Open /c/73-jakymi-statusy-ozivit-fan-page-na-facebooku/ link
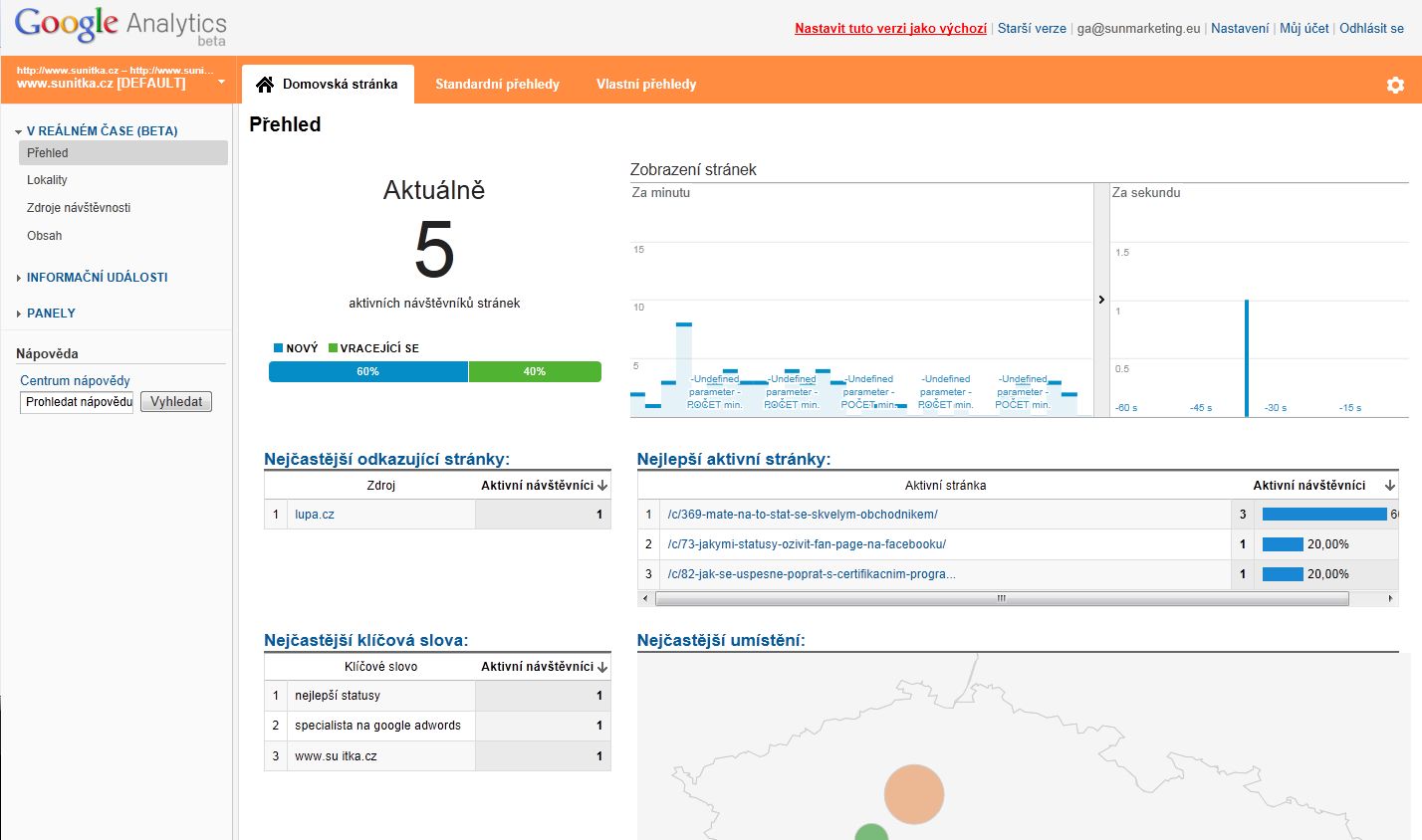This screenshot has width=1422, height=840. click(x=807, y=544)
